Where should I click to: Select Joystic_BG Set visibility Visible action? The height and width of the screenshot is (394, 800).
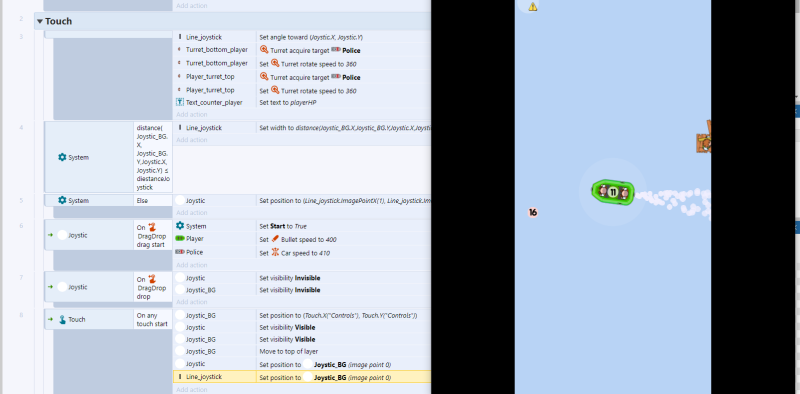(x=287, y=339)
